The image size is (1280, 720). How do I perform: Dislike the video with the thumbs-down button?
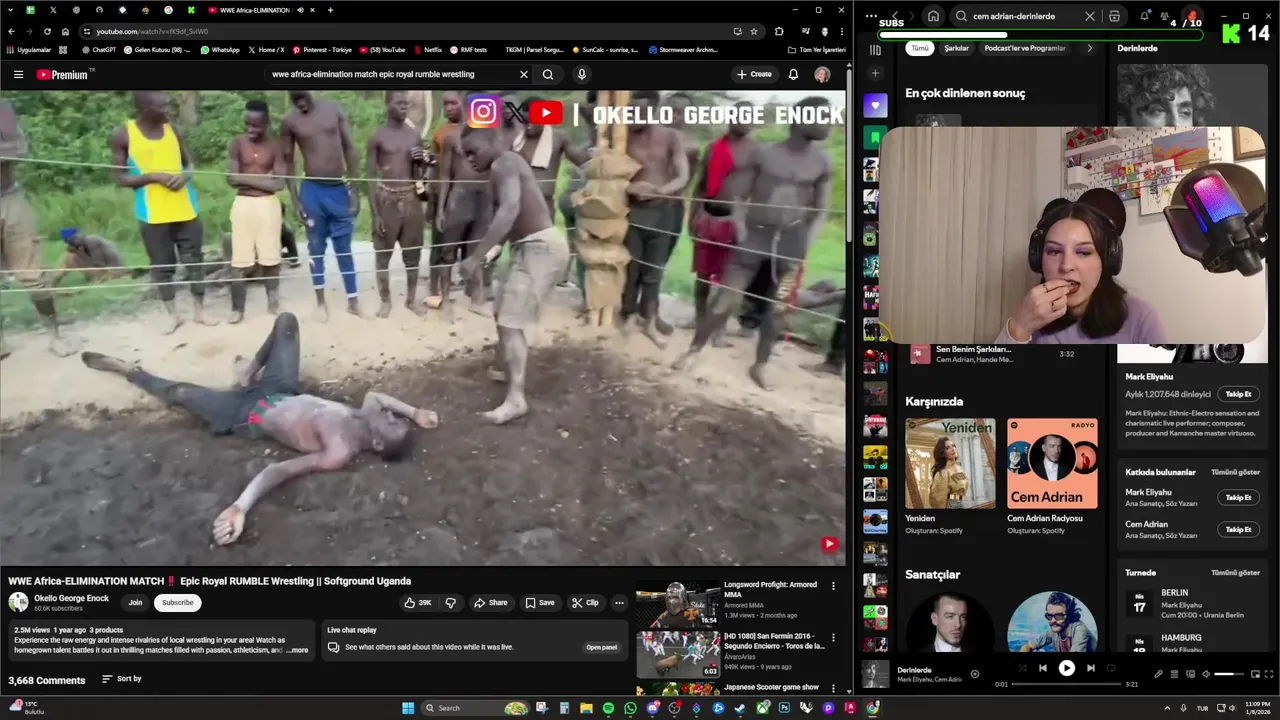(x=450, y=602)
